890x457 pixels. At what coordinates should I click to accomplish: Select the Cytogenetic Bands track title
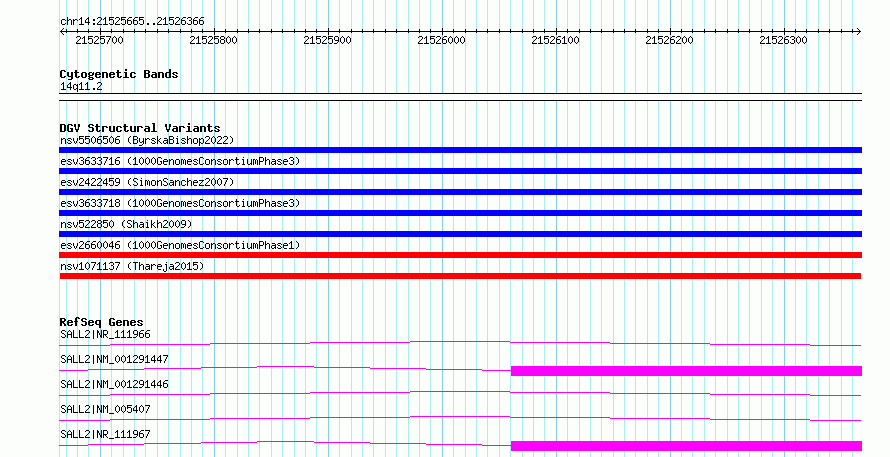[119, 74]
